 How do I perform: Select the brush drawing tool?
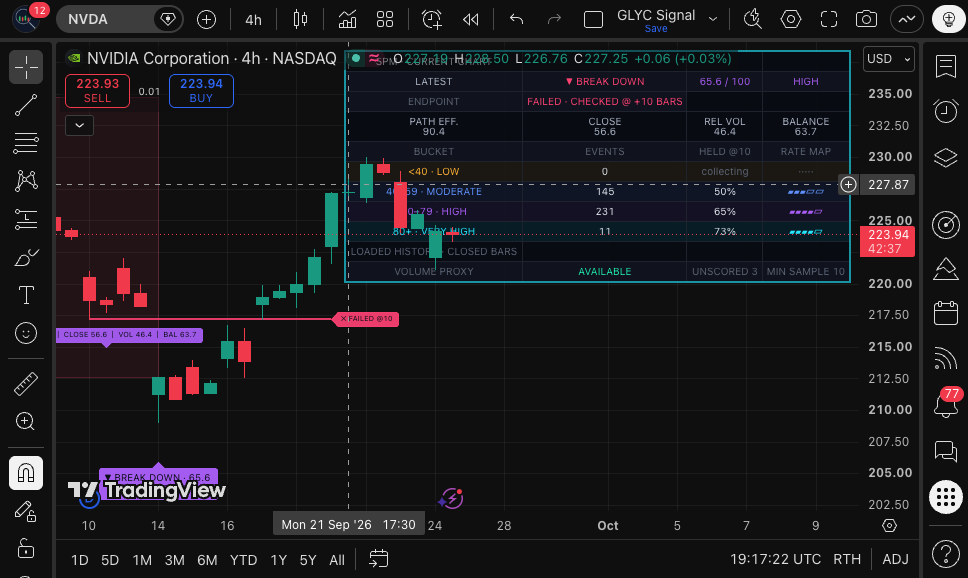click(26, 257)
